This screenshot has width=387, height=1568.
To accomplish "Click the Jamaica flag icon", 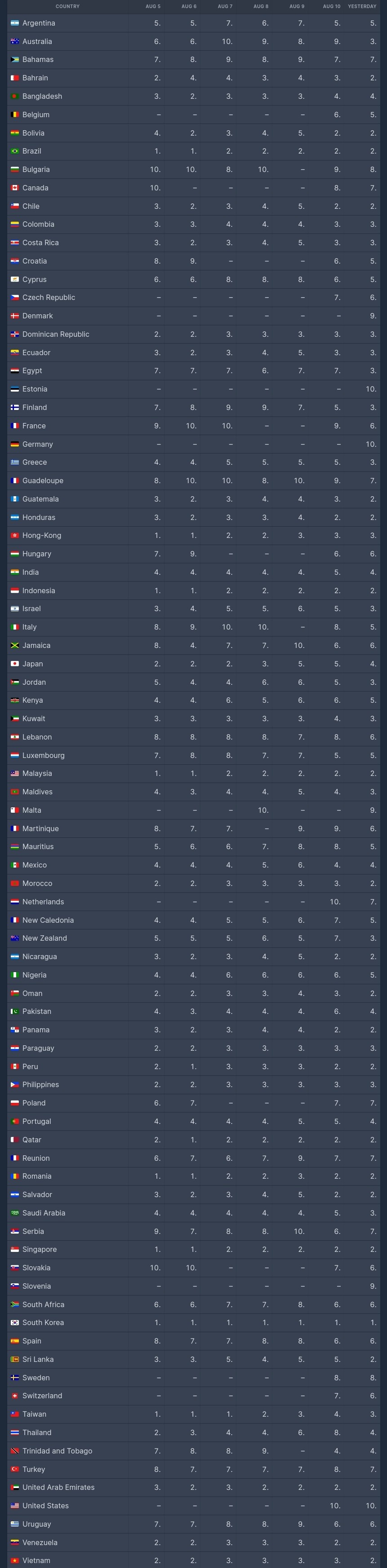I will [15, 645].
